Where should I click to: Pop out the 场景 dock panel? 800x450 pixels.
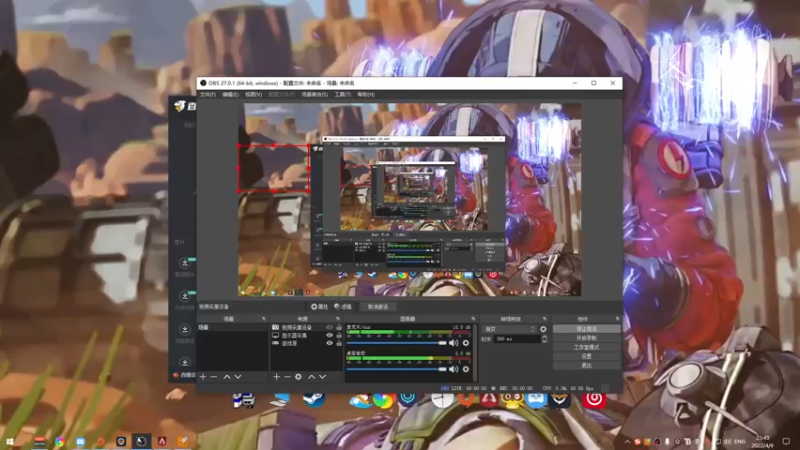[x=264, y=319]
